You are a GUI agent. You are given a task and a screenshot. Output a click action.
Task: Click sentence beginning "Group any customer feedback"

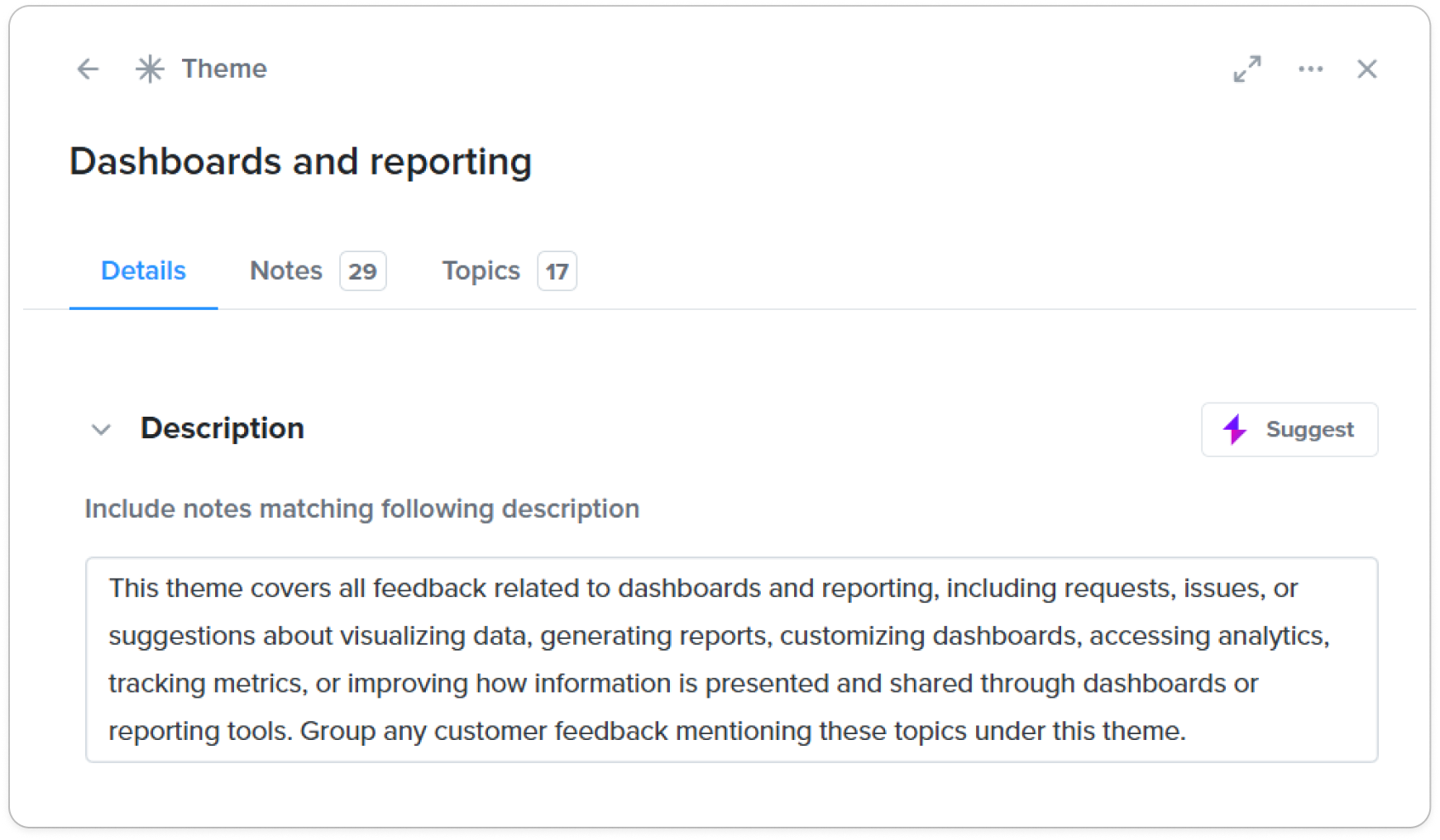tap(742, 731)
